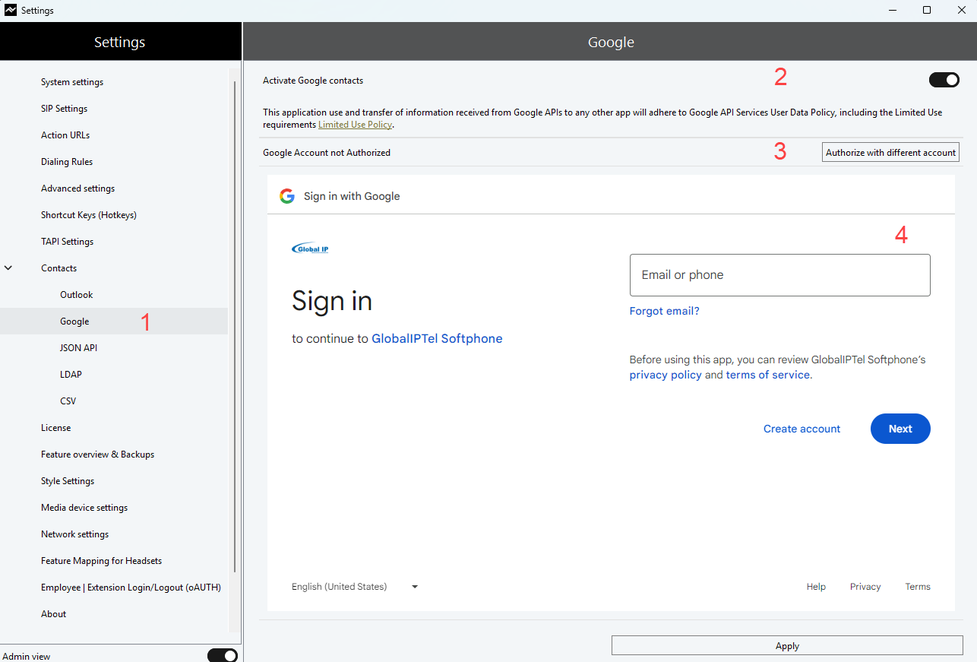The image size is (977, 662).
Task: Maximize the Settings window
Action: pyautogui.click(x=927, y=10)
